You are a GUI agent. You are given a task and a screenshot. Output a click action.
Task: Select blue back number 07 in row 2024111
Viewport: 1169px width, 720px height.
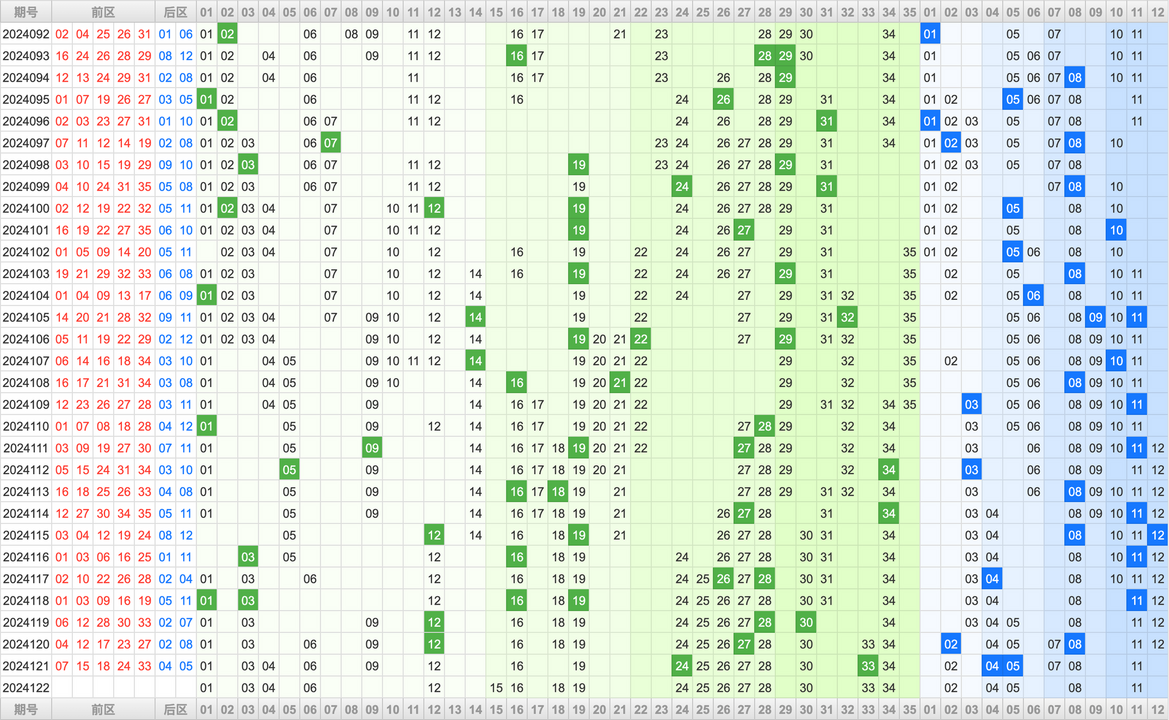(166, 449)
